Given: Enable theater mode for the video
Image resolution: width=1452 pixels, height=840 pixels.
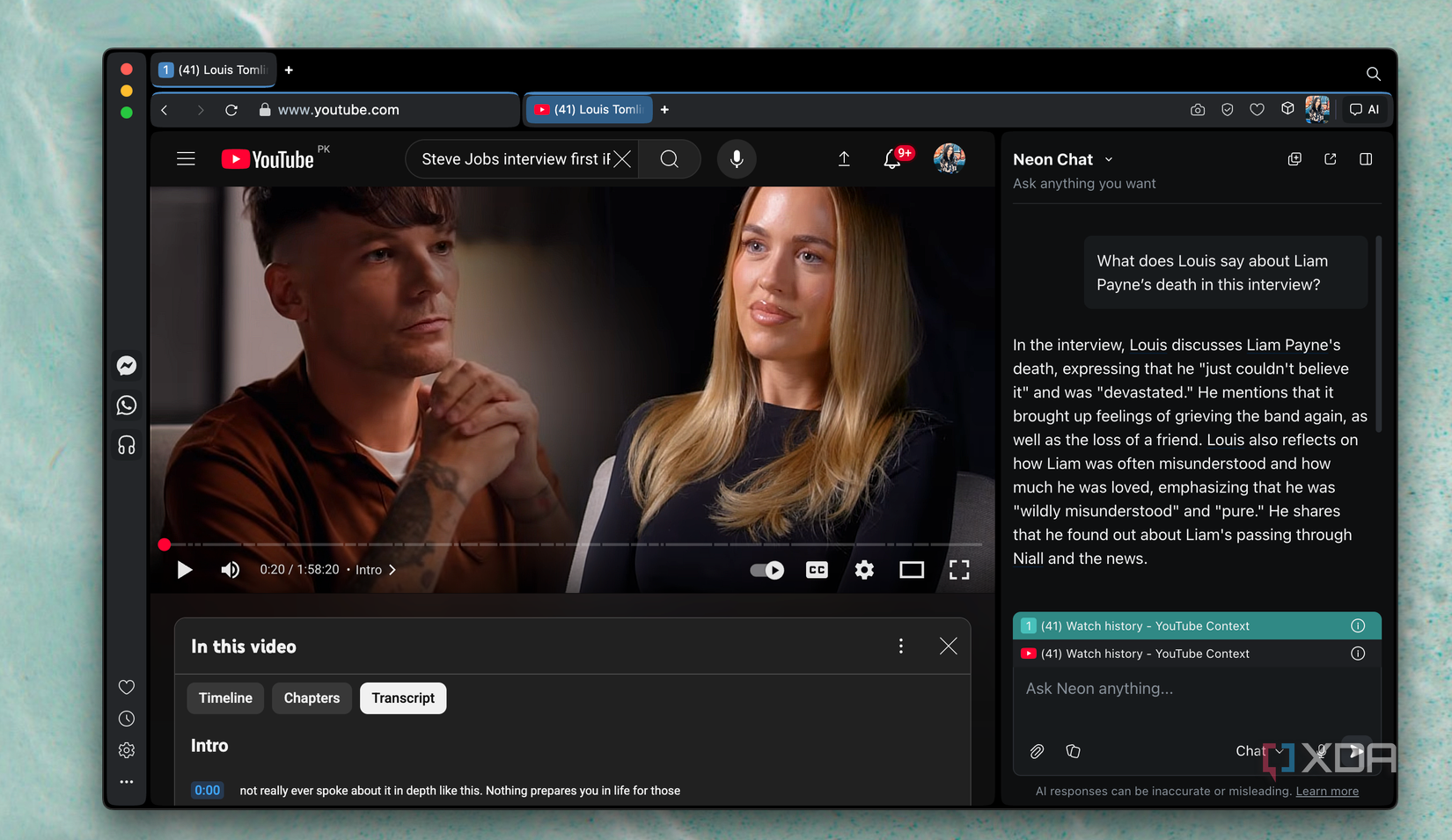Looking at the screenshot, I should coord(912,570).
